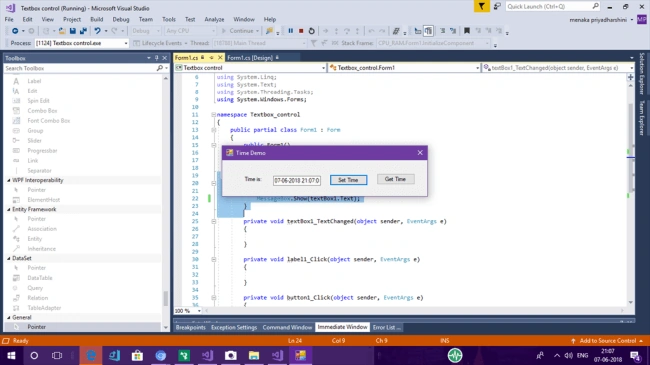Click Add to Source Control

[607, 341]
